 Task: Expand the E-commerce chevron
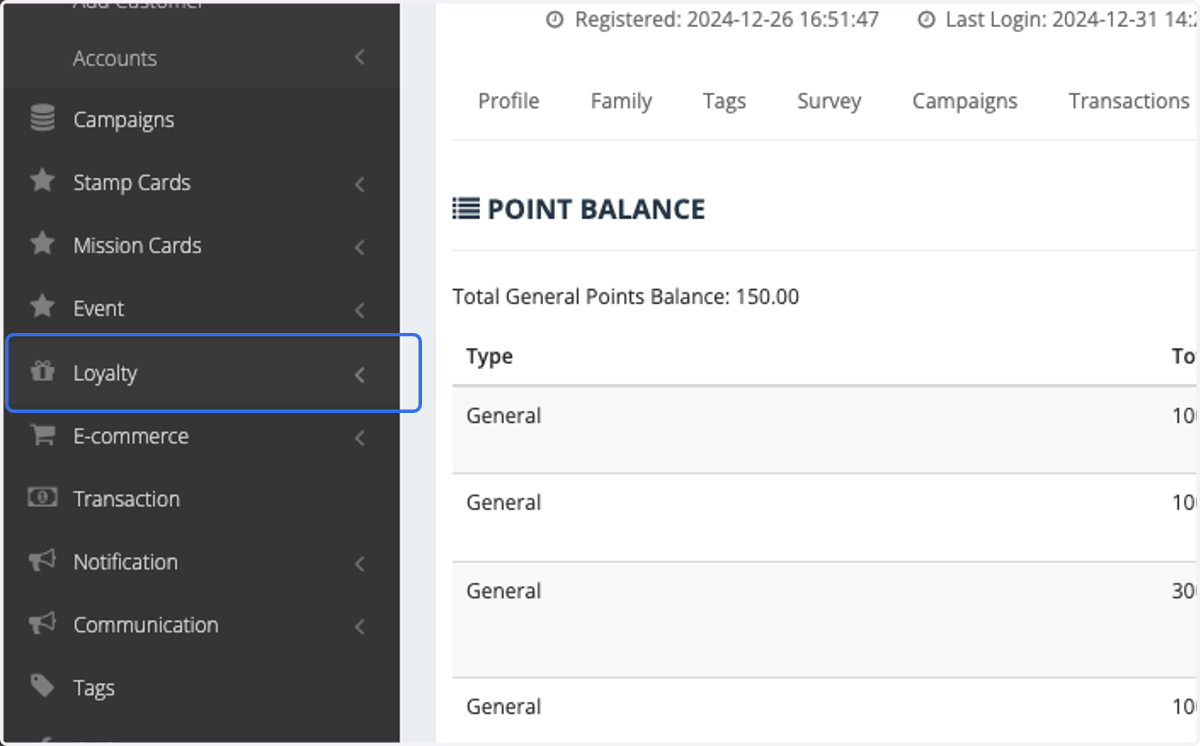point(360,438)
